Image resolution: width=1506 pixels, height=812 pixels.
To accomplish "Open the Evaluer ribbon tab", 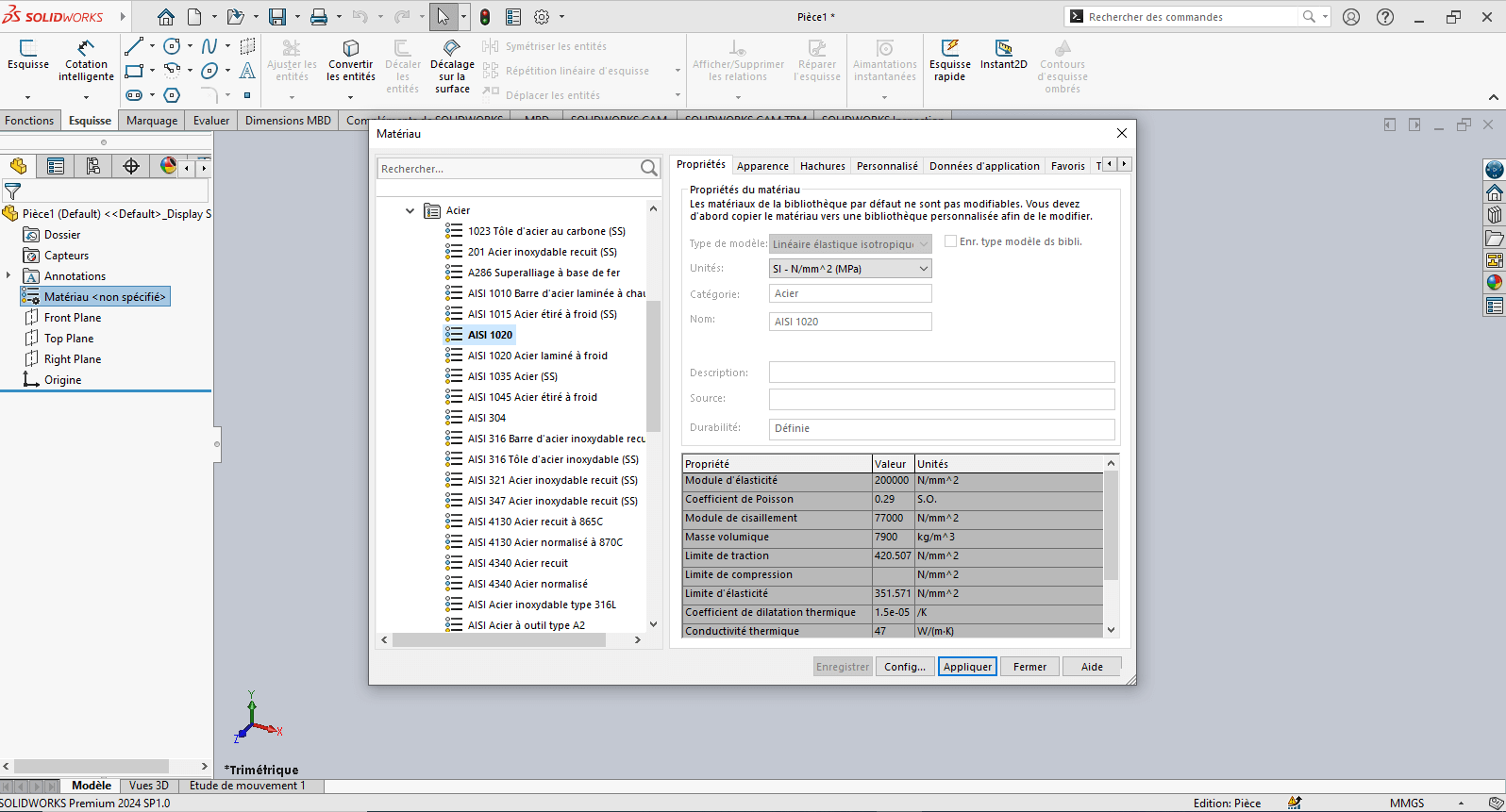I will pyautogui.click(x=211, y=121).
